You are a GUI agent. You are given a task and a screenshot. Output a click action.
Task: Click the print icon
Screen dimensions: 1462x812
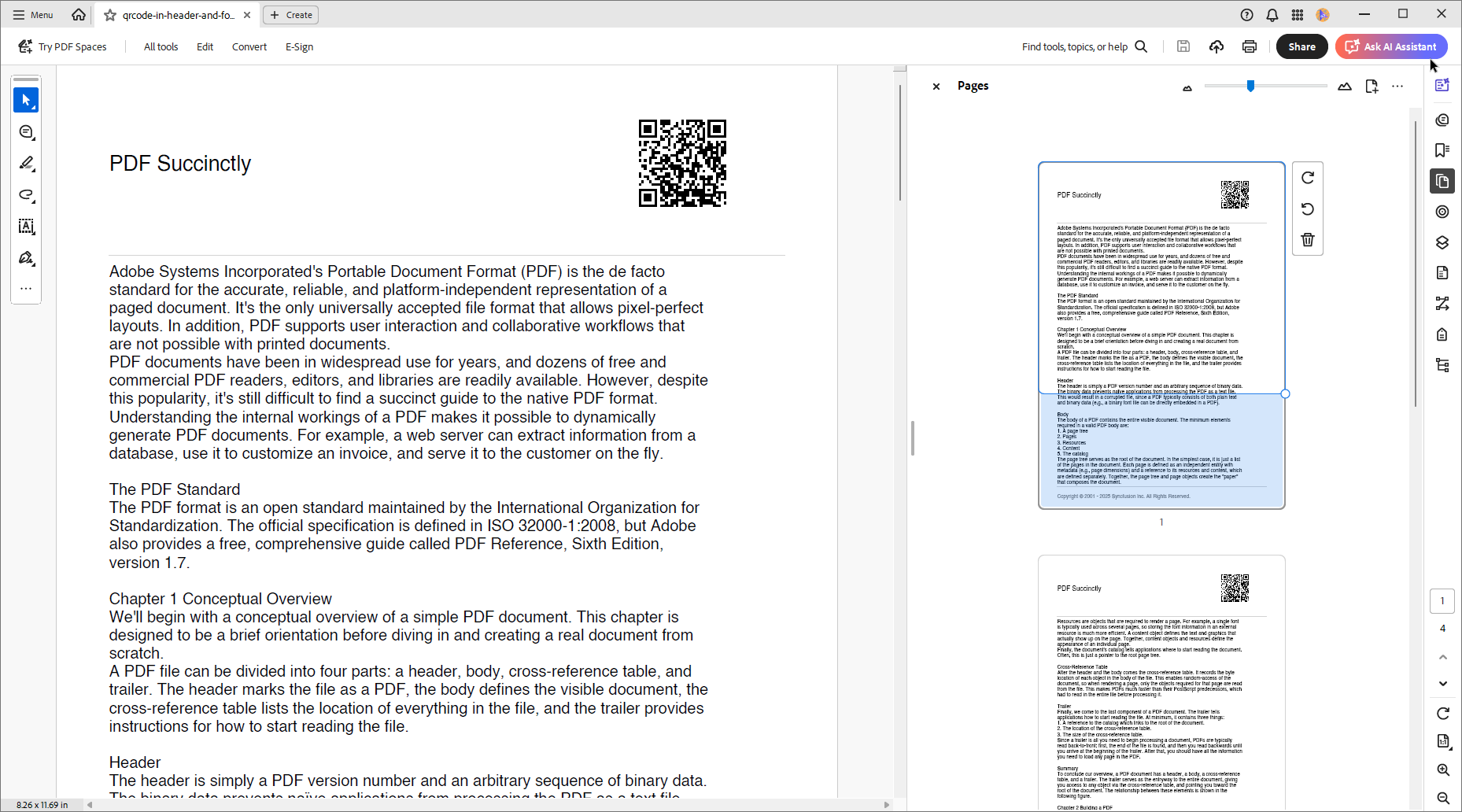(1249, 46)
